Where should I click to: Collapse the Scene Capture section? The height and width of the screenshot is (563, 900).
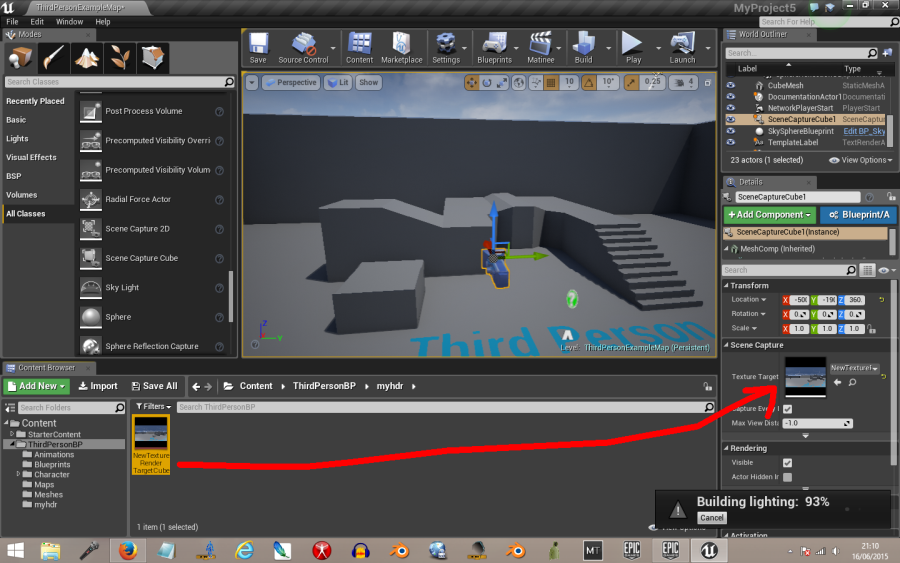[726, 345]
